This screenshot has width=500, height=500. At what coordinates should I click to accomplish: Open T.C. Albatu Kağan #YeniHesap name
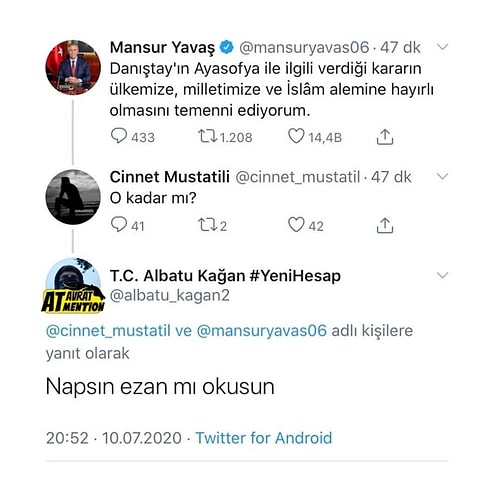tap(225, 276)
